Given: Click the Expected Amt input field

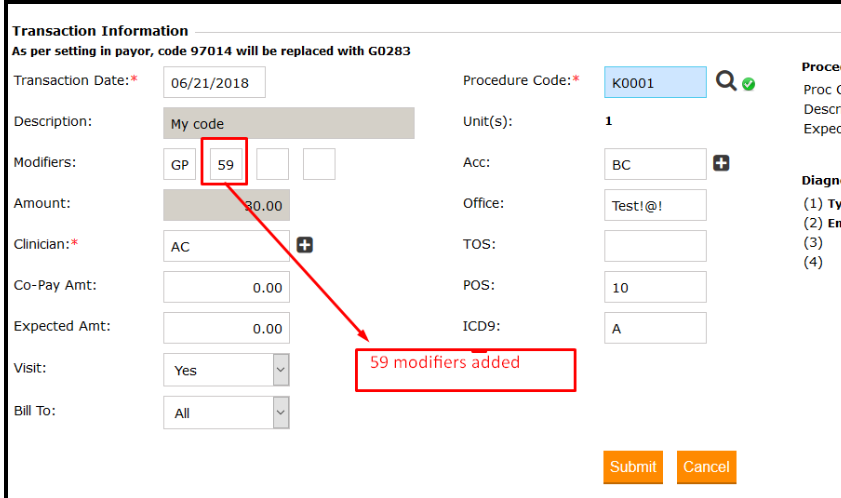Looking at the screenshot, I should 226,328.
